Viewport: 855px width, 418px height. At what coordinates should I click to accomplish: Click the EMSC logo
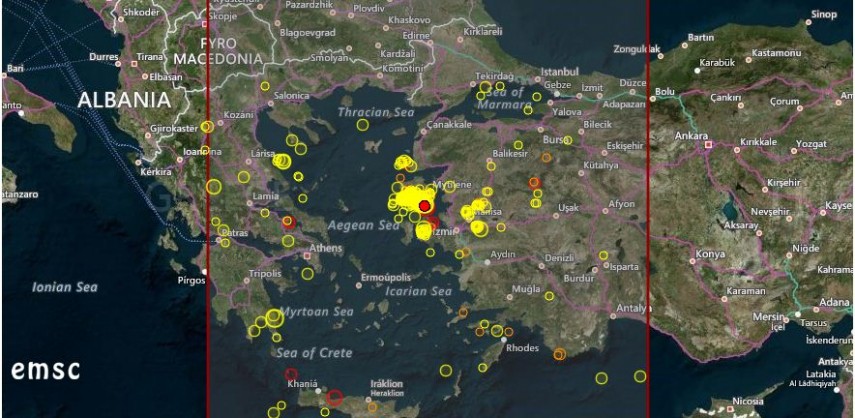pyautogui.click(x=46, y=369)
